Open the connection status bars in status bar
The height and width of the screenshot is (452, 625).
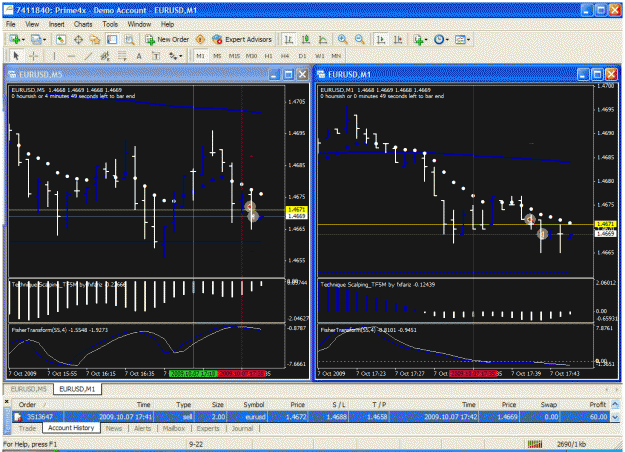coord(535,444)
